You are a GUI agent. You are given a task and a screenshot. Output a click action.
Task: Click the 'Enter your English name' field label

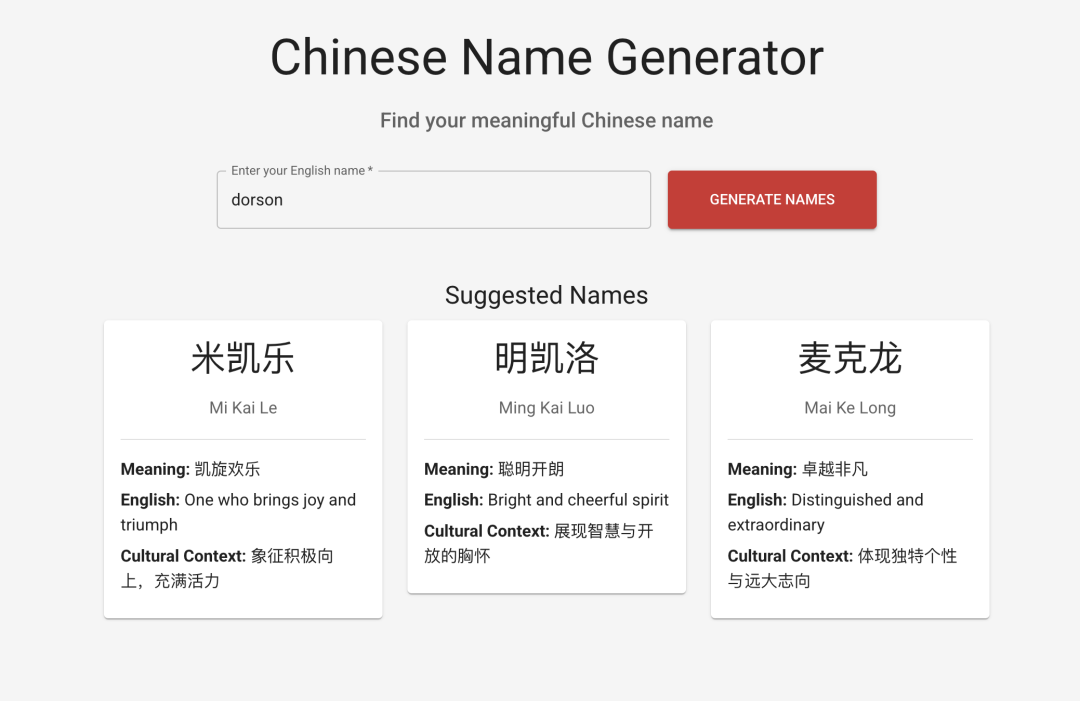(298, 170)
